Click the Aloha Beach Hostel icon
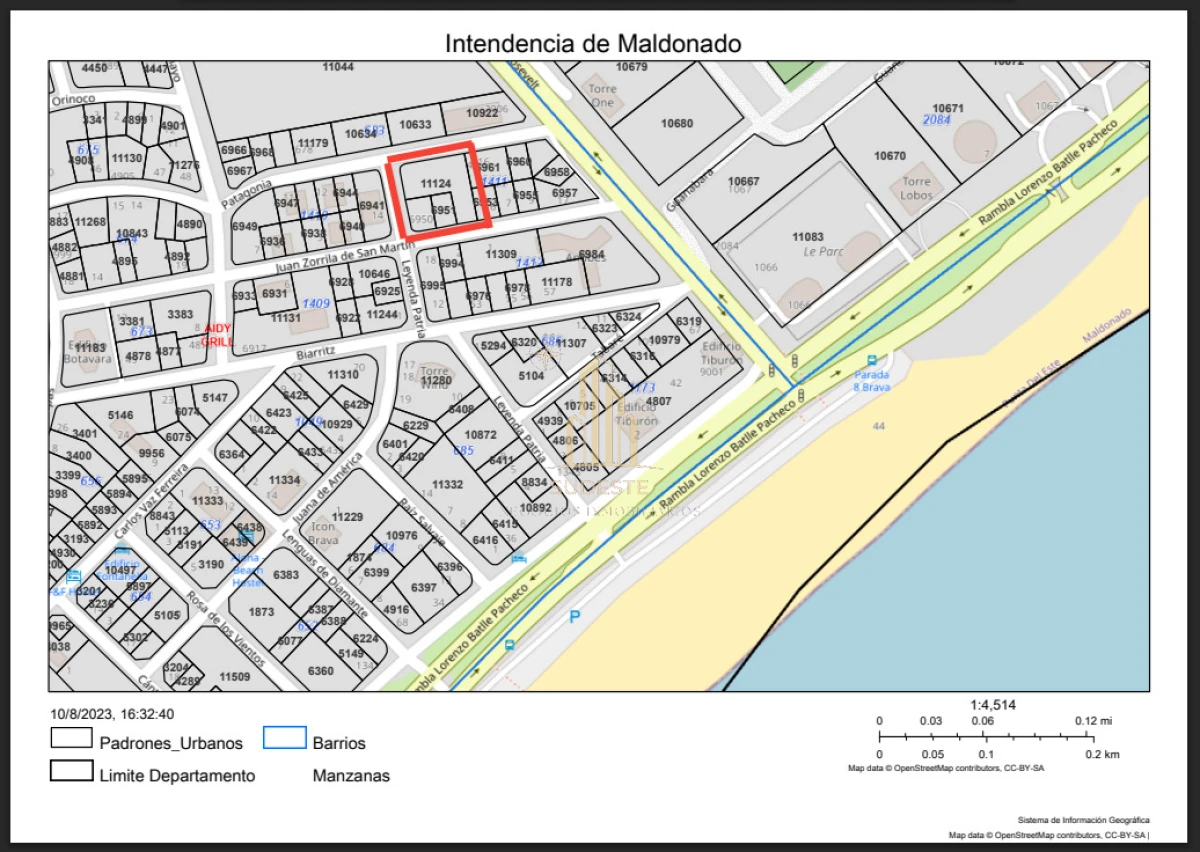Image resolution: width=1200 pixels, height=852 pixels. pos(247,537)
